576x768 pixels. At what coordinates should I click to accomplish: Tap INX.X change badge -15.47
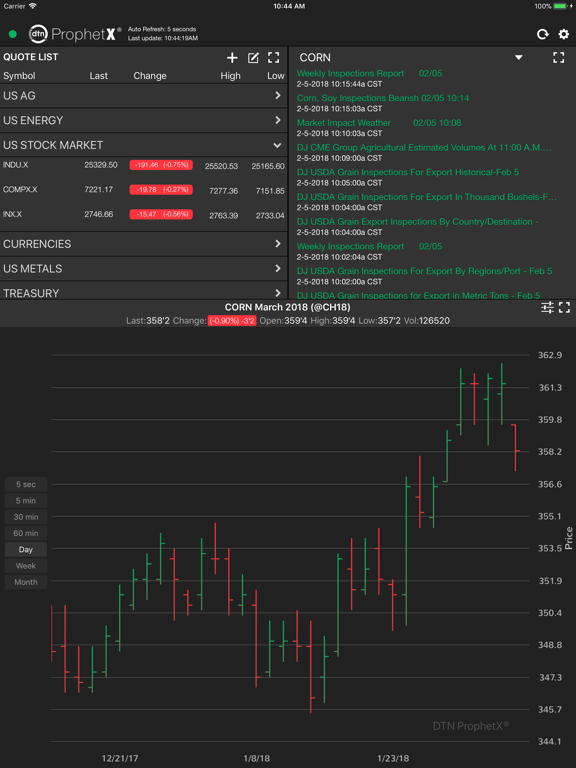pos(161,214)
